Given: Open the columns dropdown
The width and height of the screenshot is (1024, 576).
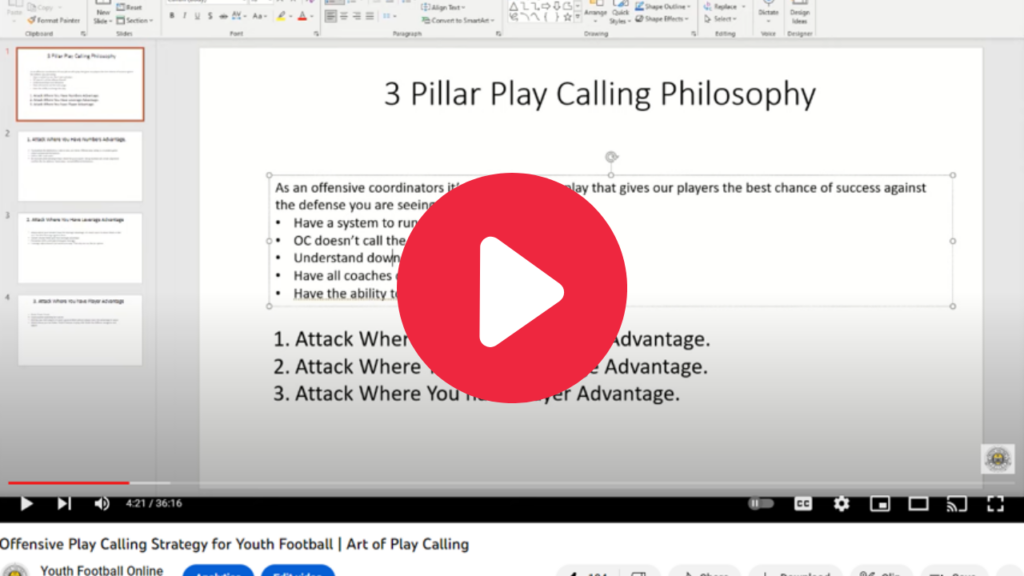Looking at the screenshot, I should pos(389,16).
